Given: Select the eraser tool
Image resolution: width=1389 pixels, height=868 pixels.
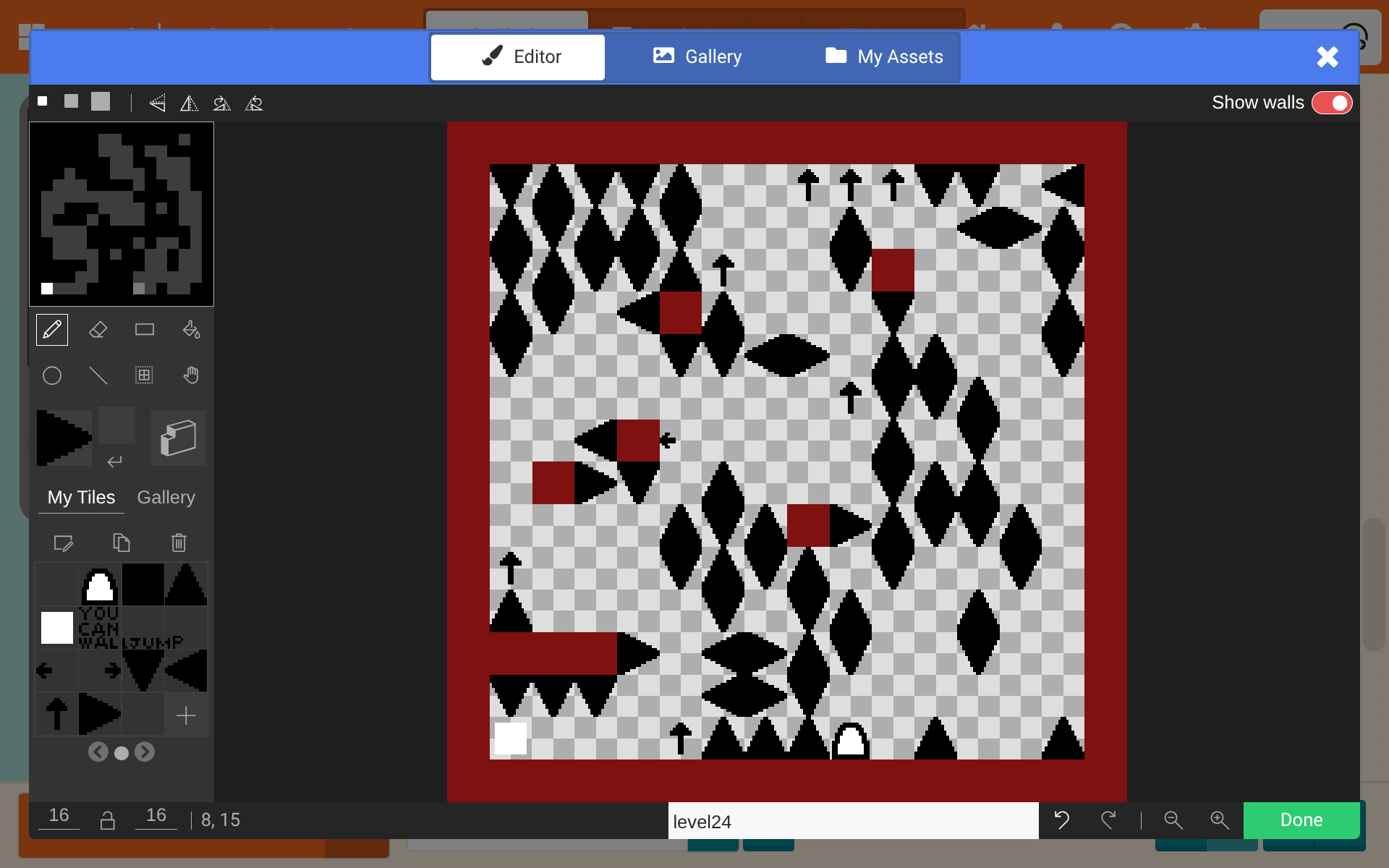Looking at the screenshot, I should coord(98,330).
